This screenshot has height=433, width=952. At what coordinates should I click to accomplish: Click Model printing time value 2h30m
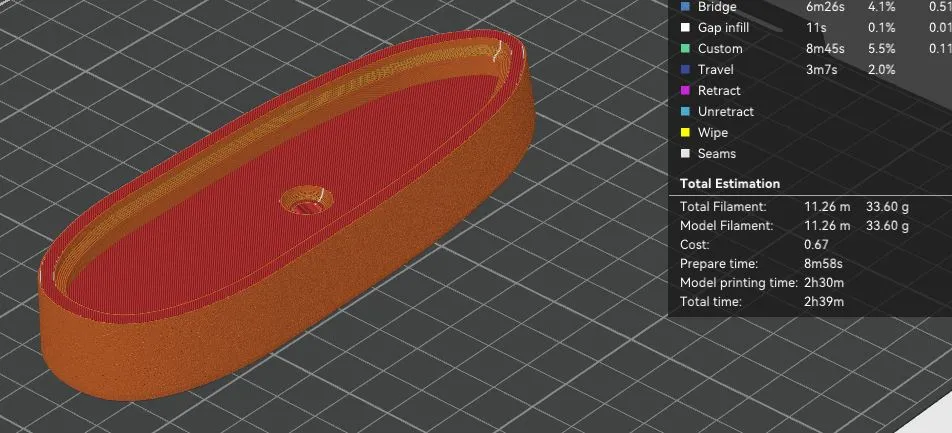tap(824, 282)
